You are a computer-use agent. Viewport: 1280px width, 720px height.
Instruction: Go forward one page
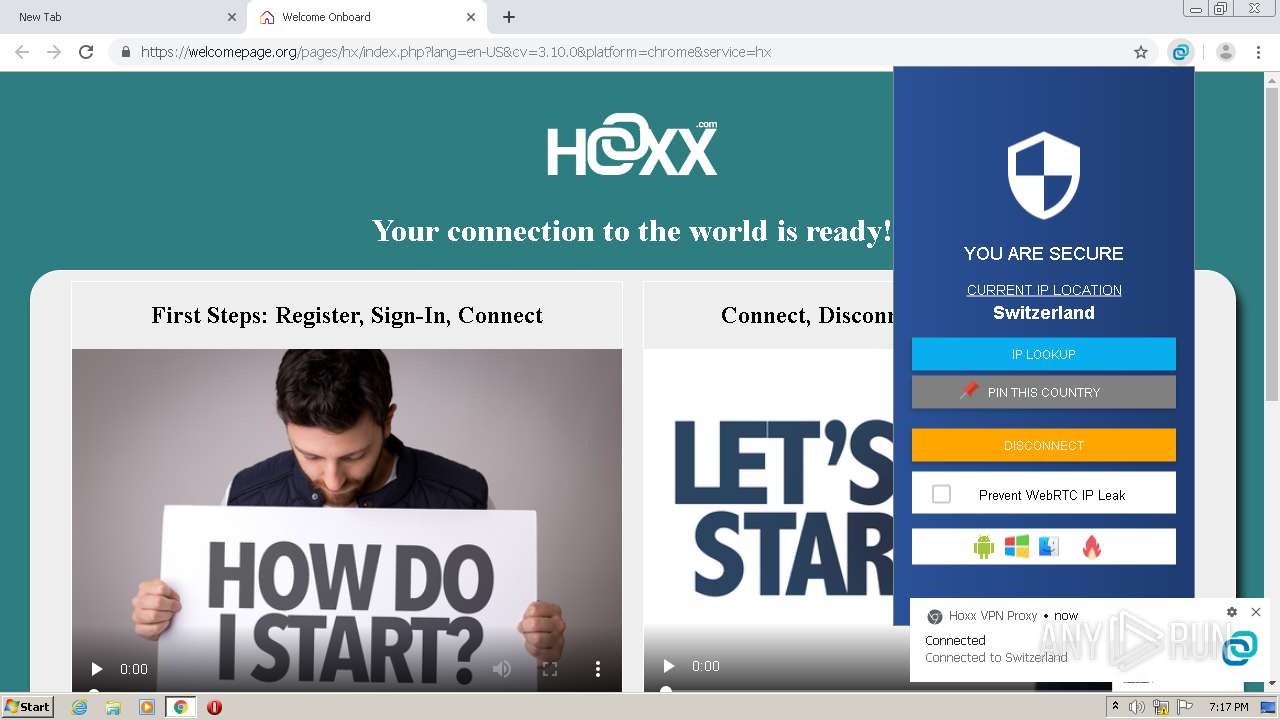coord(54,52)
